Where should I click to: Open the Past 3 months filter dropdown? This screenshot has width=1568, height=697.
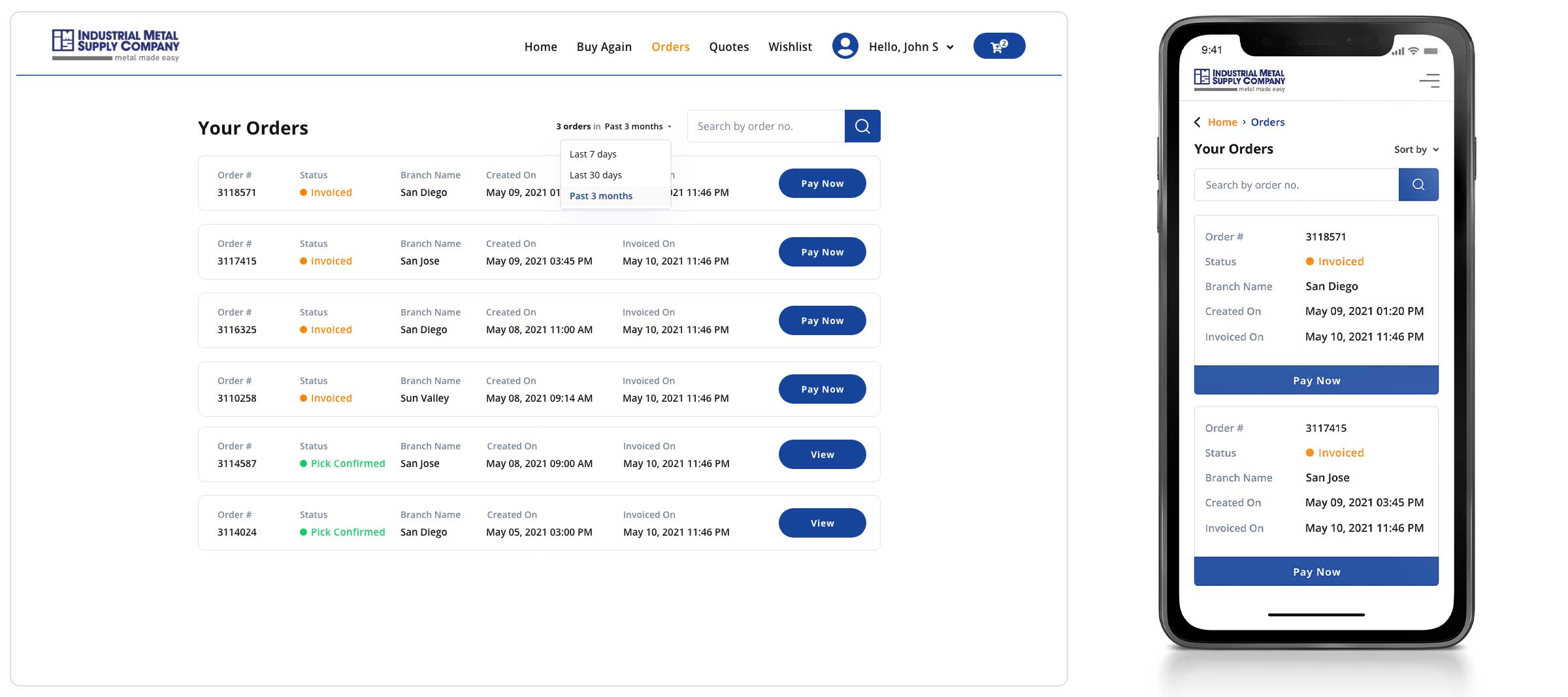pos(637,127)
